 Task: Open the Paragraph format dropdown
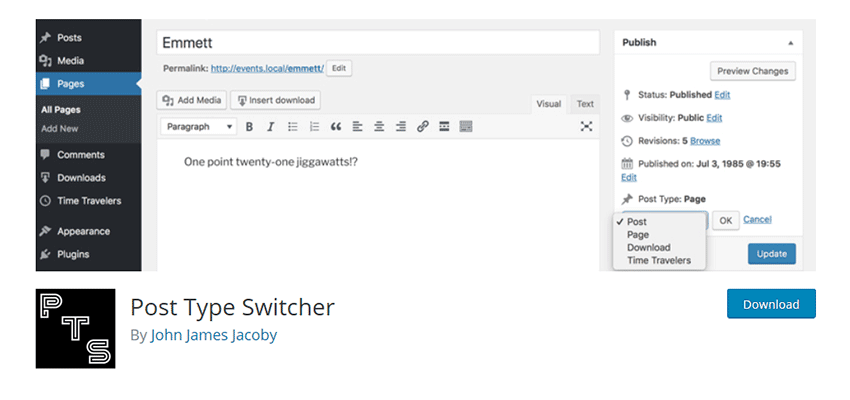tap(199, 127)
